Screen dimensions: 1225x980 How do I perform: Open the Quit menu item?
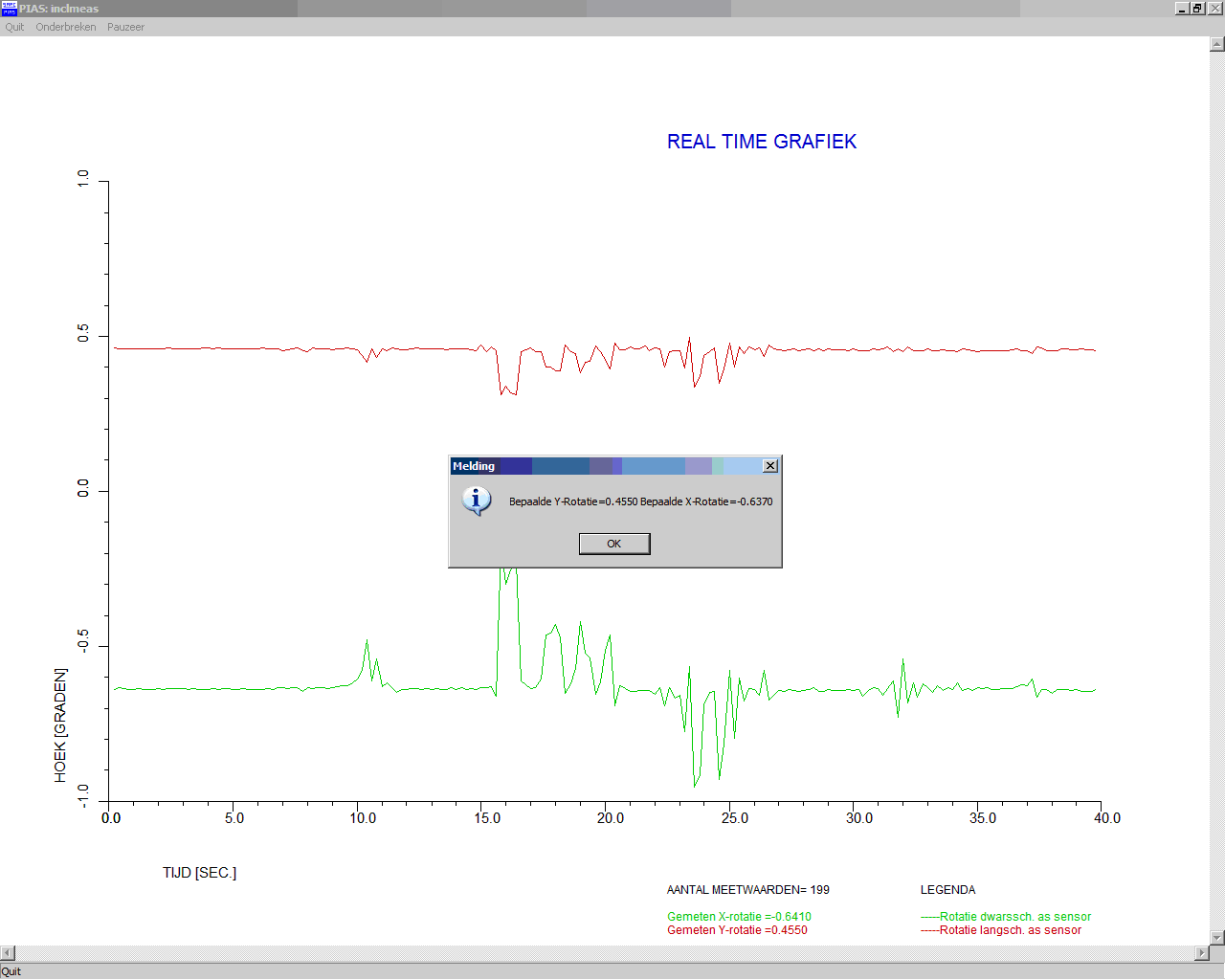pyautogui.click(x=14, y=27)
